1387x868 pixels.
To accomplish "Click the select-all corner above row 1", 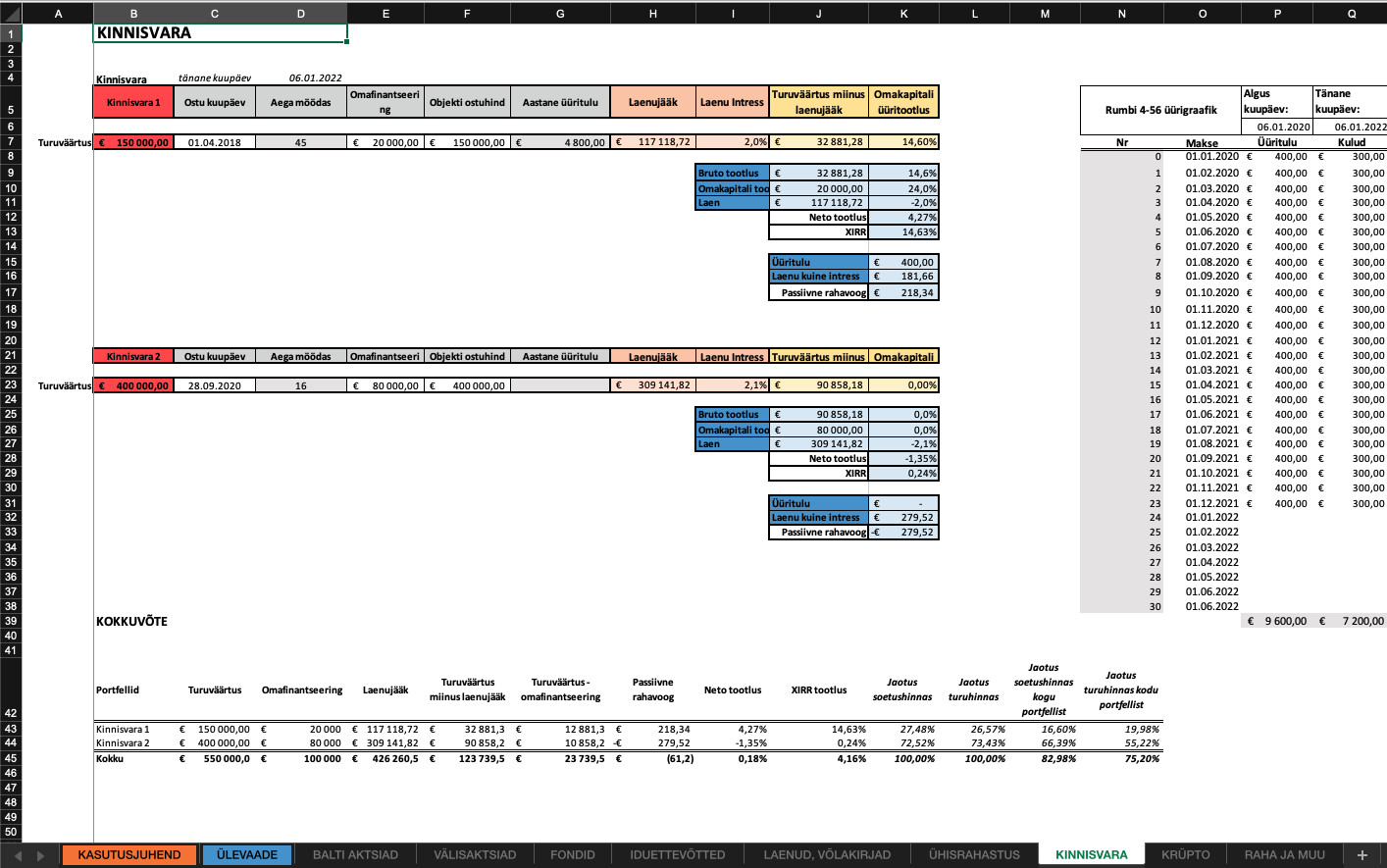I will (10, 14).
